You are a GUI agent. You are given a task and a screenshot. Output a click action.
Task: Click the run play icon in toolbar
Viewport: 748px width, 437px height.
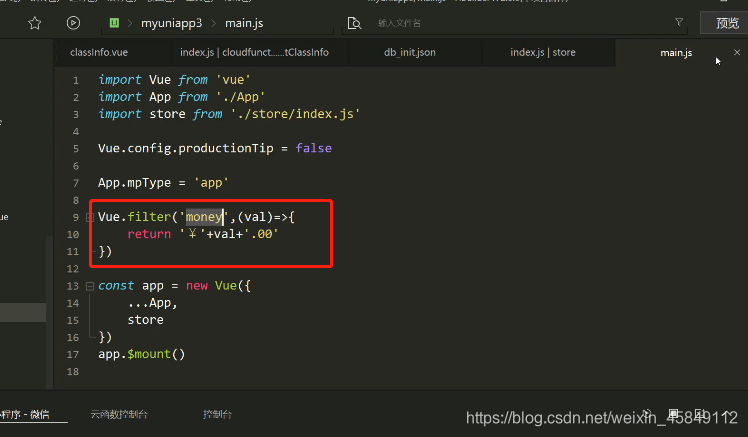pyautogui.click(x=73, y=22)
